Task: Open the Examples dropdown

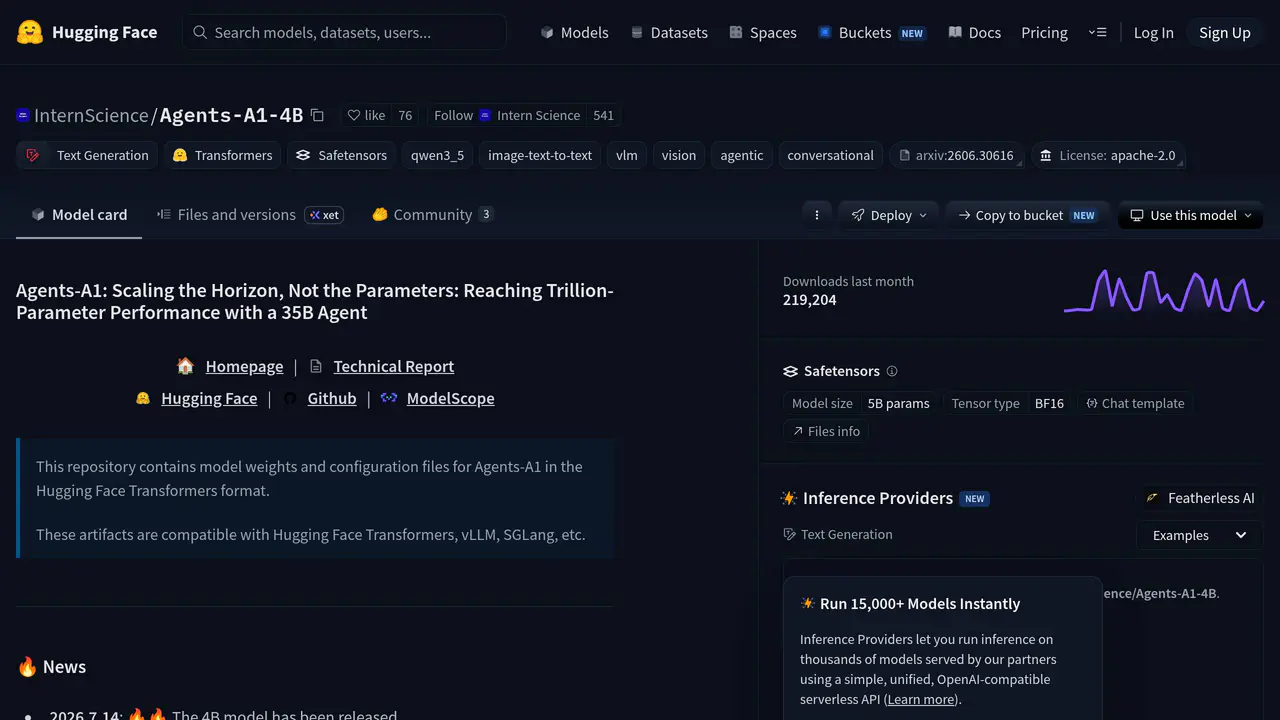Action: (x=1199, y=535)
